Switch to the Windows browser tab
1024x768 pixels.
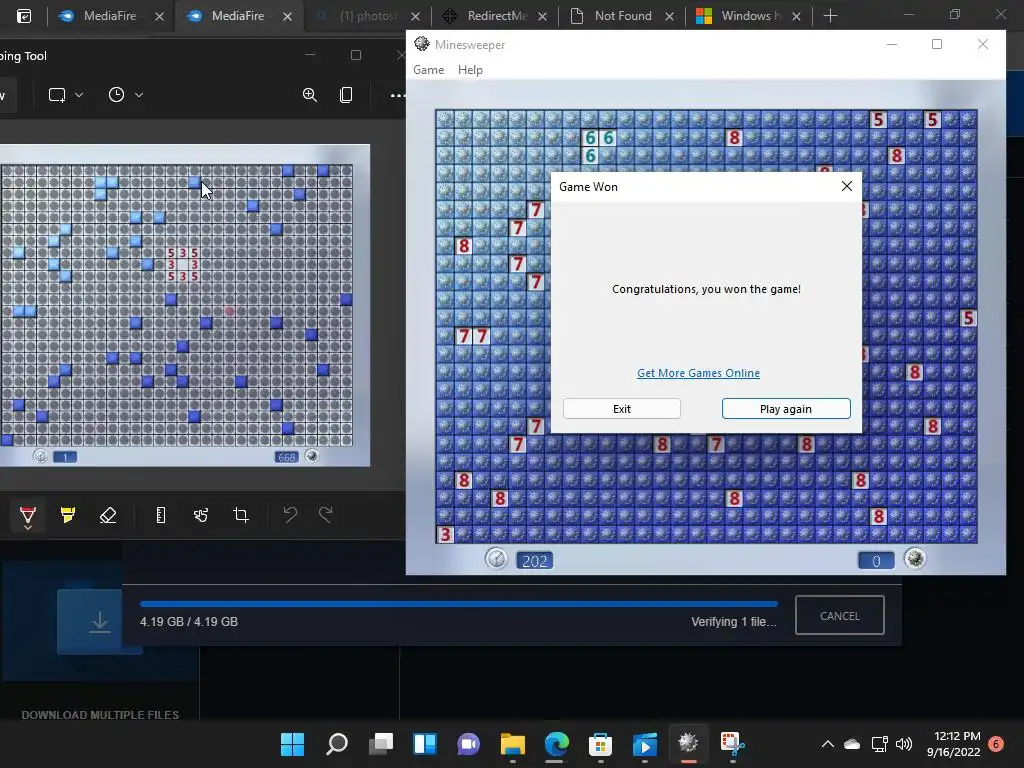[x=750, y=16]
